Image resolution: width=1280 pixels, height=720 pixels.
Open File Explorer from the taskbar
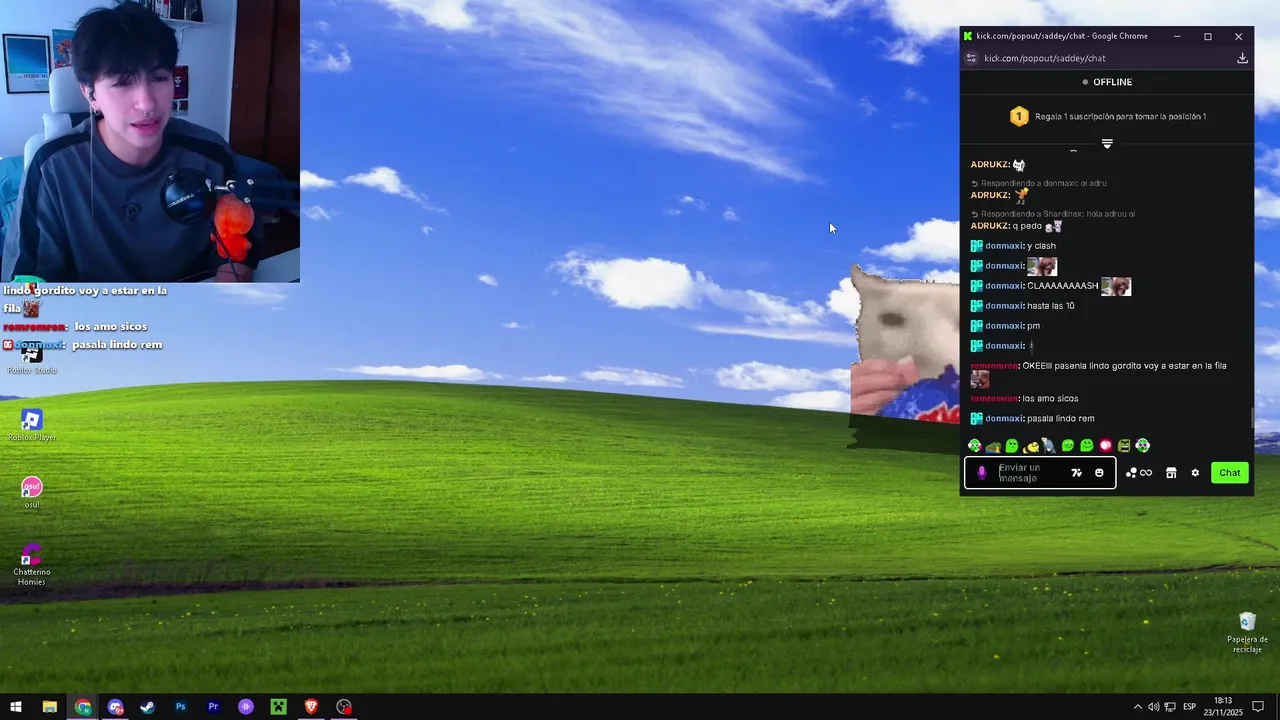pyautogui.click(x=49, y=707)
